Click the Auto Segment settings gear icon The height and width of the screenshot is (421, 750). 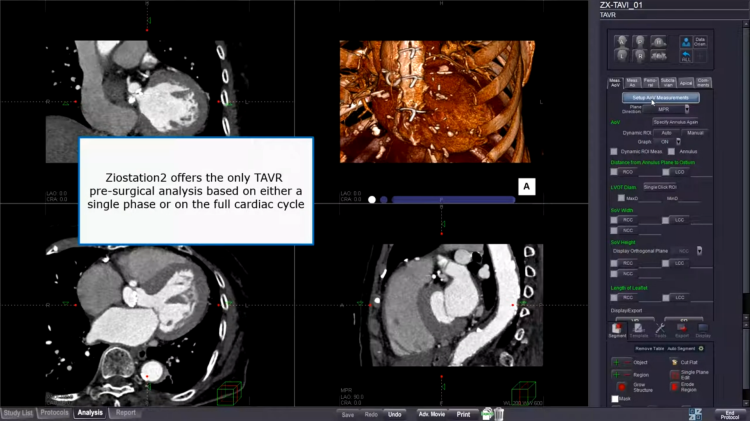pyautogui.click(x=701, y=348)
